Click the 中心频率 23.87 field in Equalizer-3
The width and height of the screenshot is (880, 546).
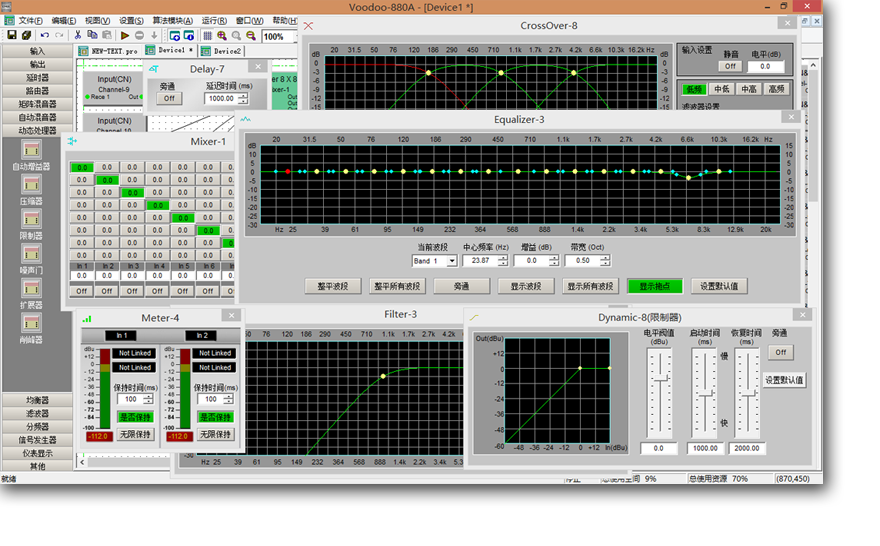[x=480, y=261]
